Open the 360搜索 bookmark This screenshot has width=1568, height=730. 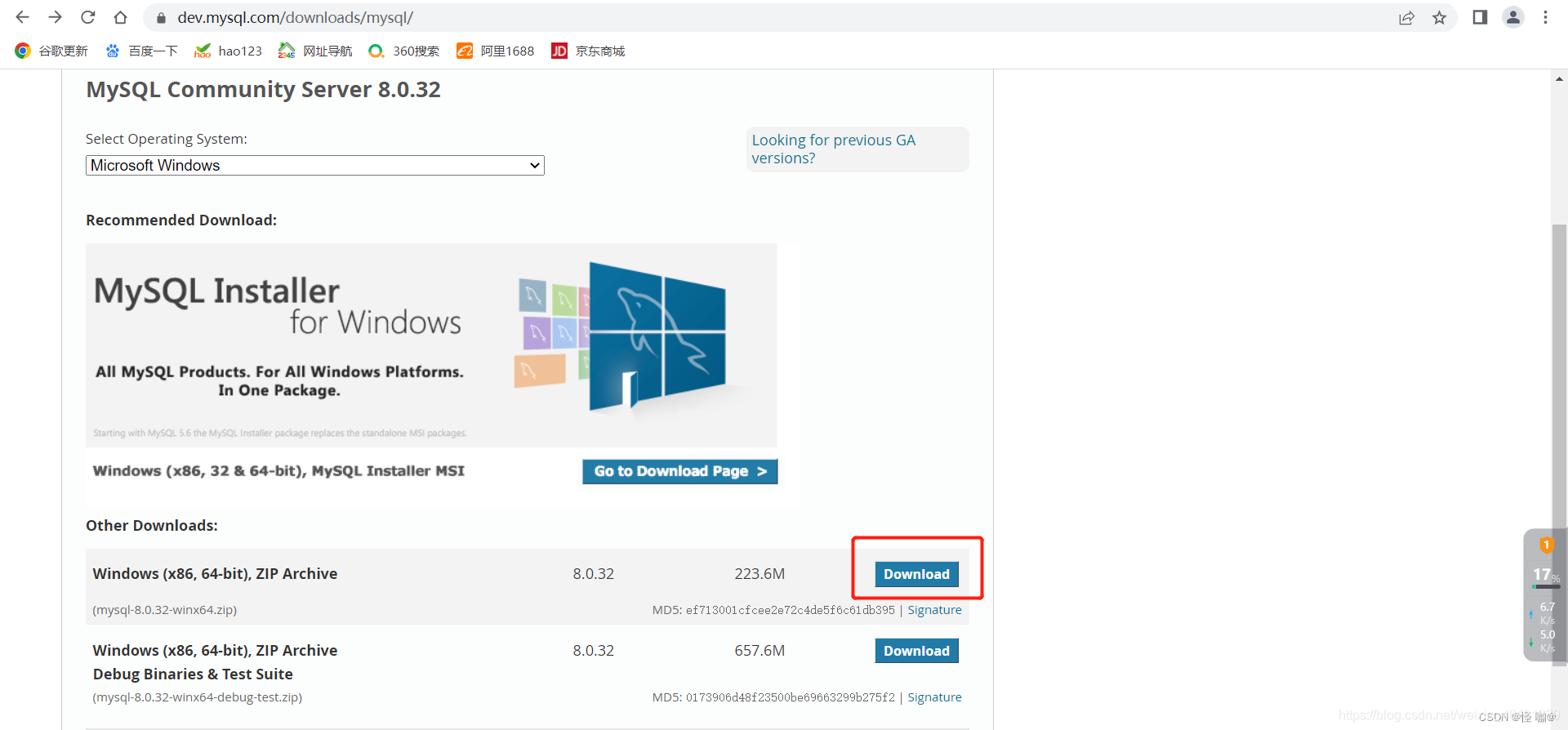(403, 51)
